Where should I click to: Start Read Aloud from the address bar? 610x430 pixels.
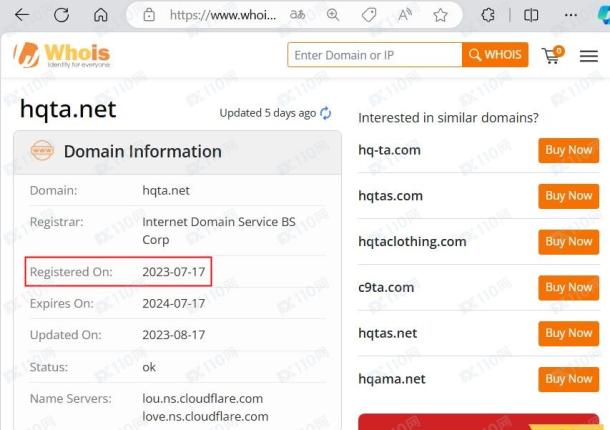tap(405, 15)
